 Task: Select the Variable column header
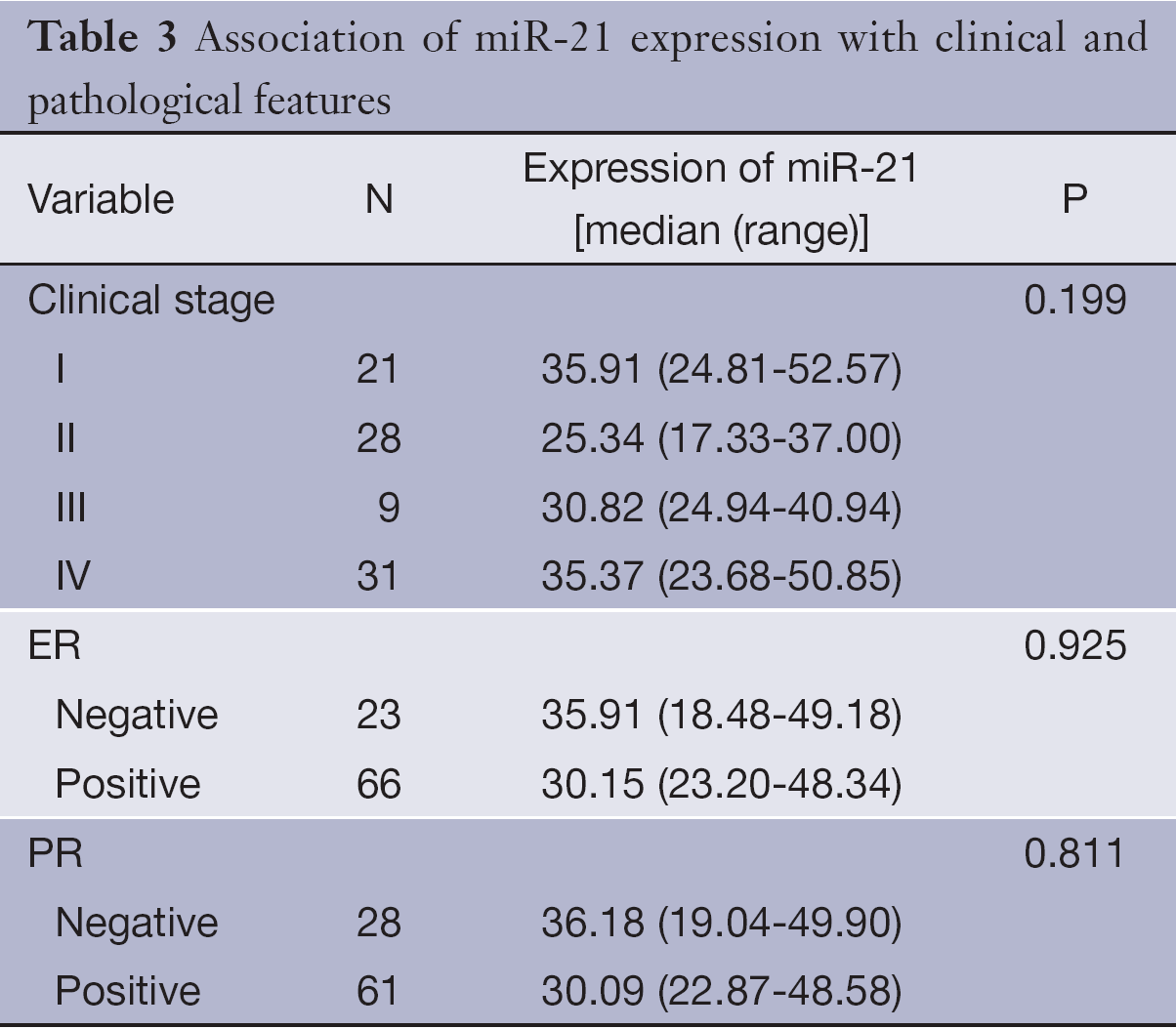point(101,200)
